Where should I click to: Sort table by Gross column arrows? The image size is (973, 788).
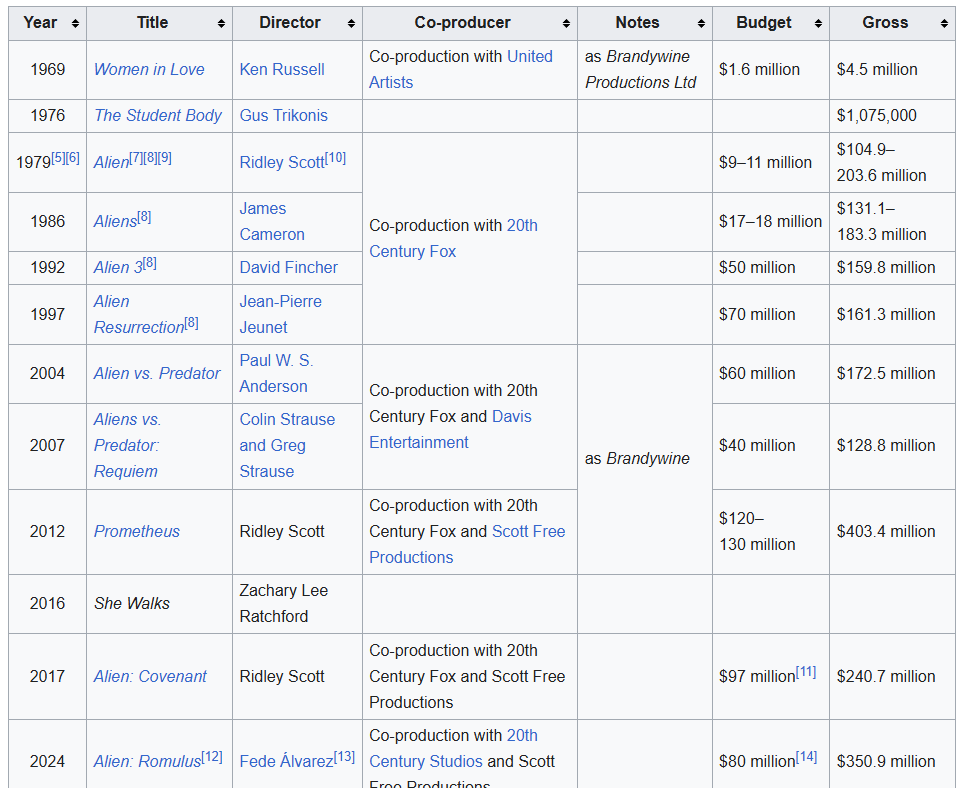tap(944, 24)
